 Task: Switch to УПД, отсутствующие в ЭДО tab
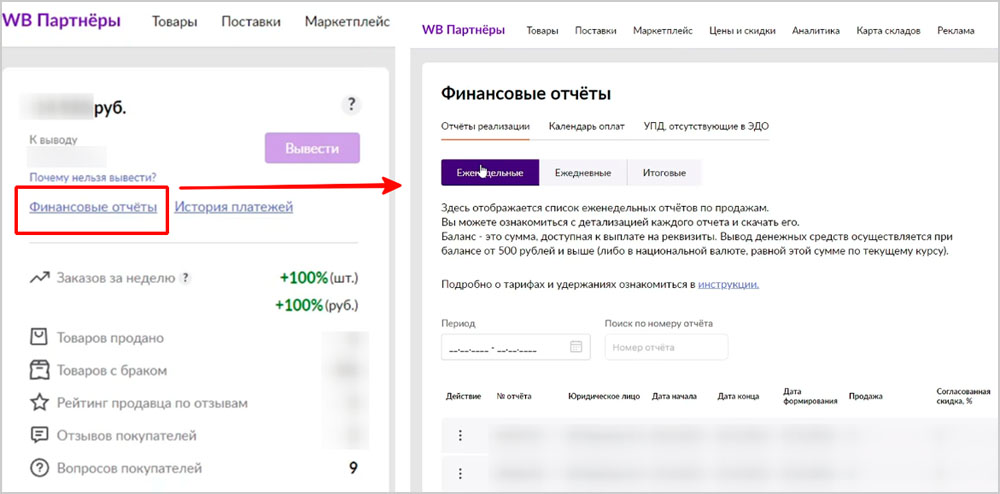706,126
